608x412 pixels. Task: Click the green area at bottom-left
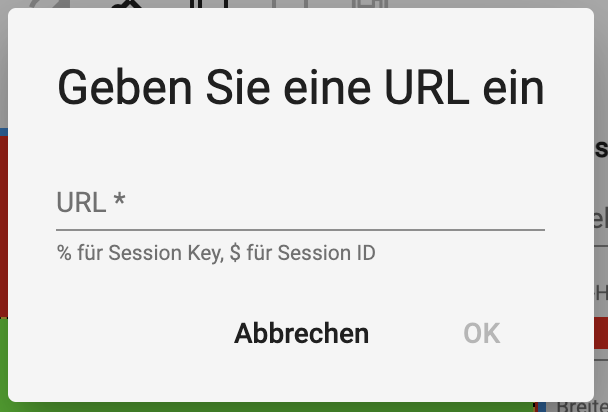tap(4, 360)
